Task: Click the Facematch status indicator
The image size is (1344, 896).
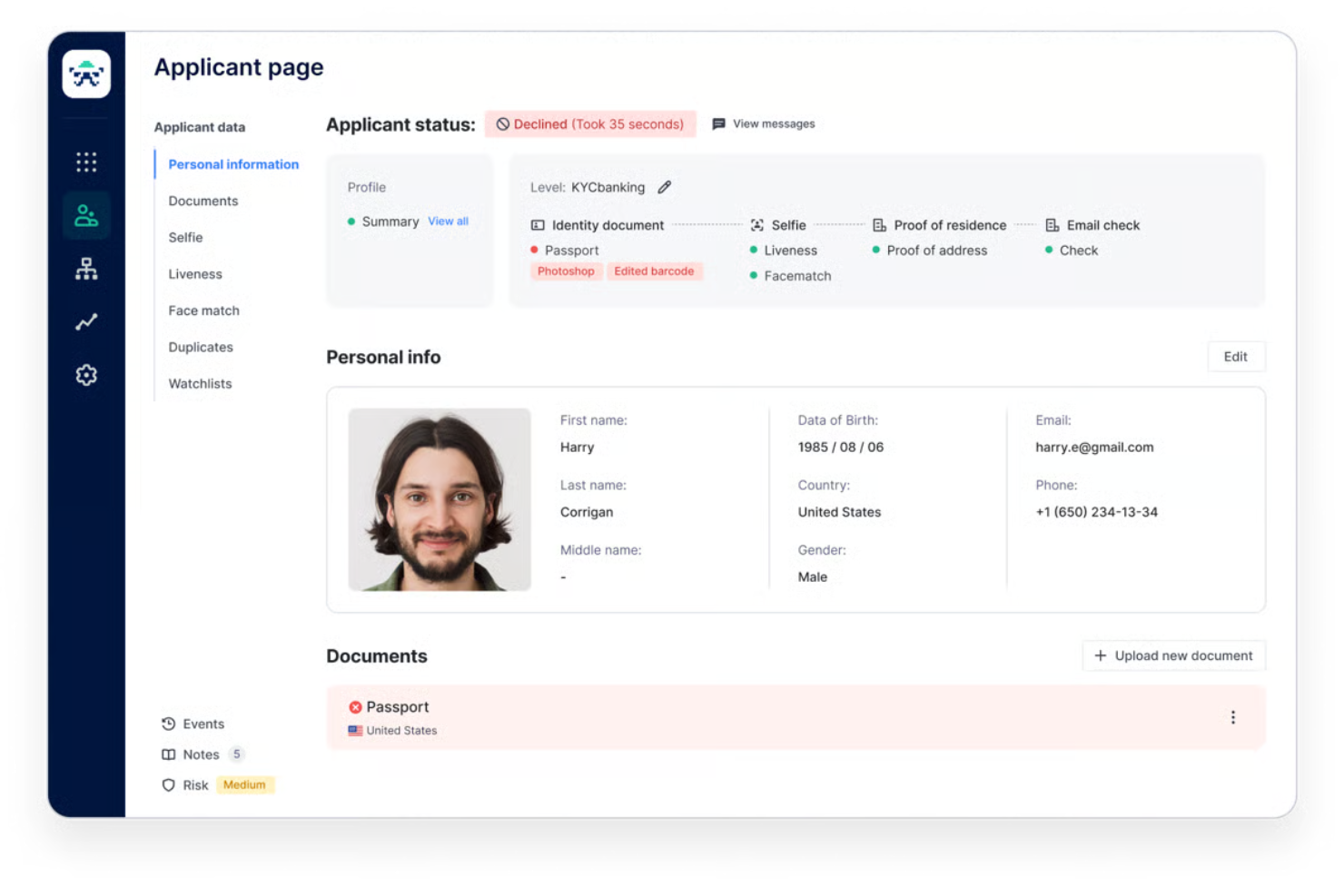Action: 754,275
